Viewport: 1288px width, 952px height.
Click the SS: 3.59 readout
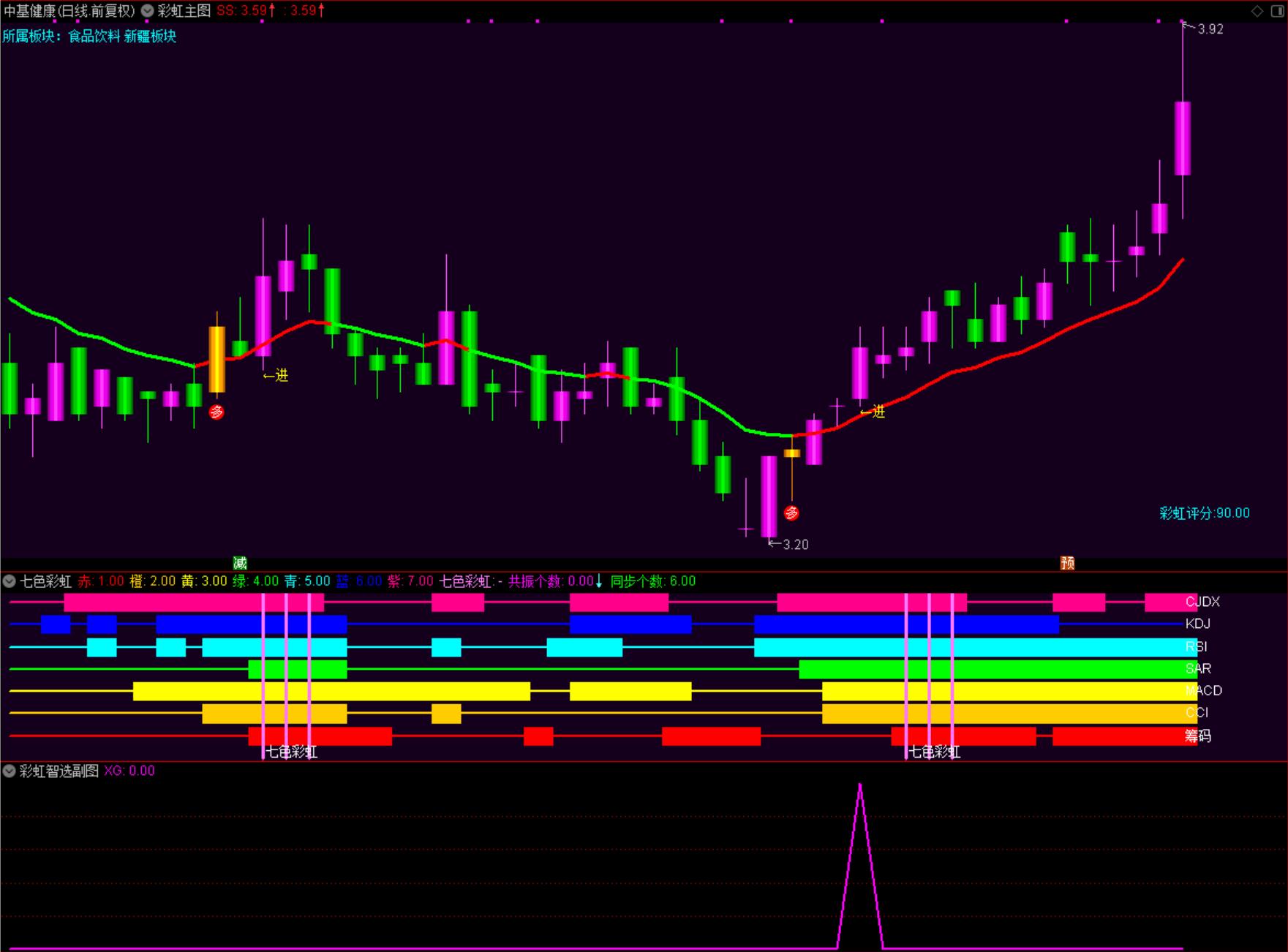coord(246,11)
